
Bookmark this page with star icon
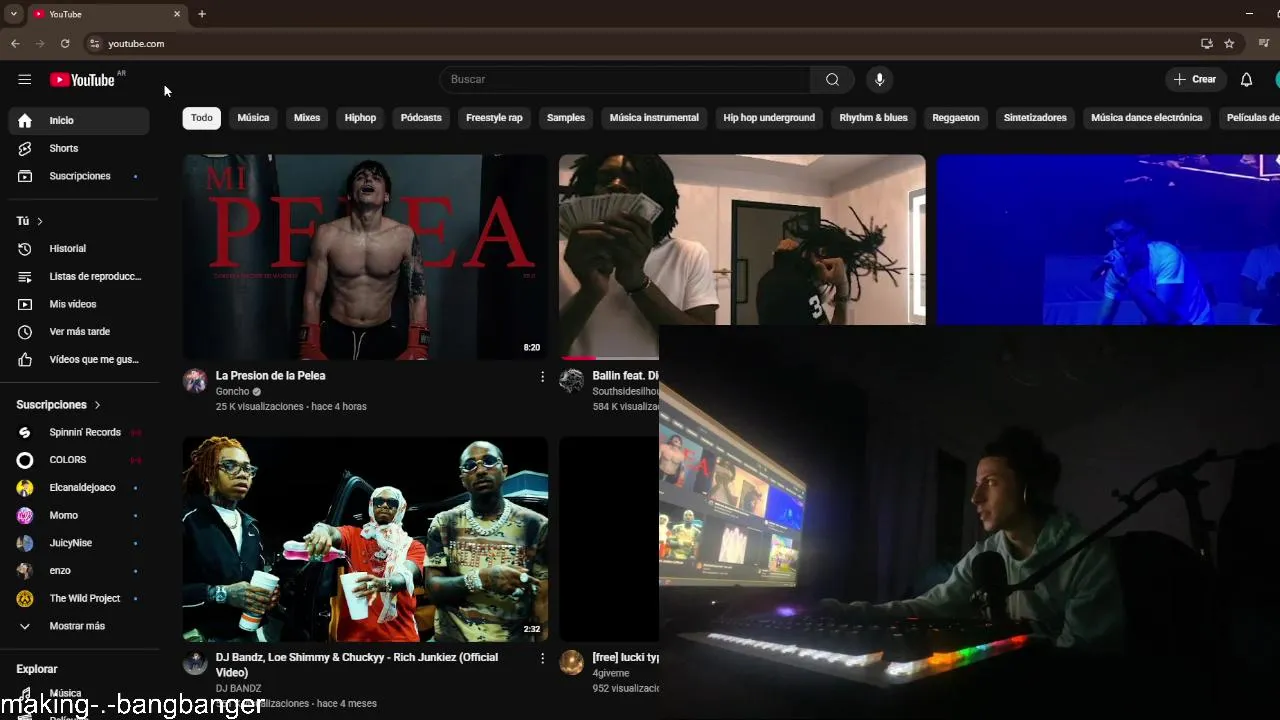(1229, 44)
